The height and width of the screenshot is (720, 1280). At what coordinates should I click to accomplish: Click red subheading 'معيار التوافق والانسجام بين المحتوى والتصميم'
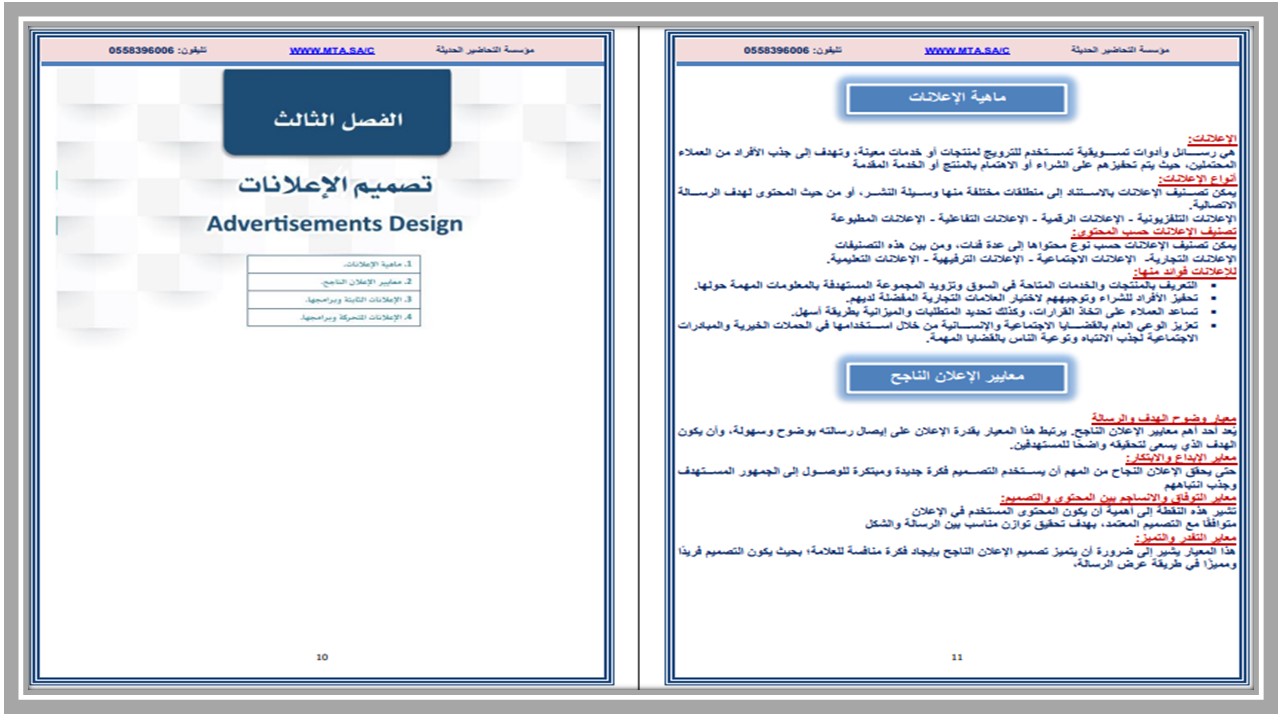(x=1119, y=496)
